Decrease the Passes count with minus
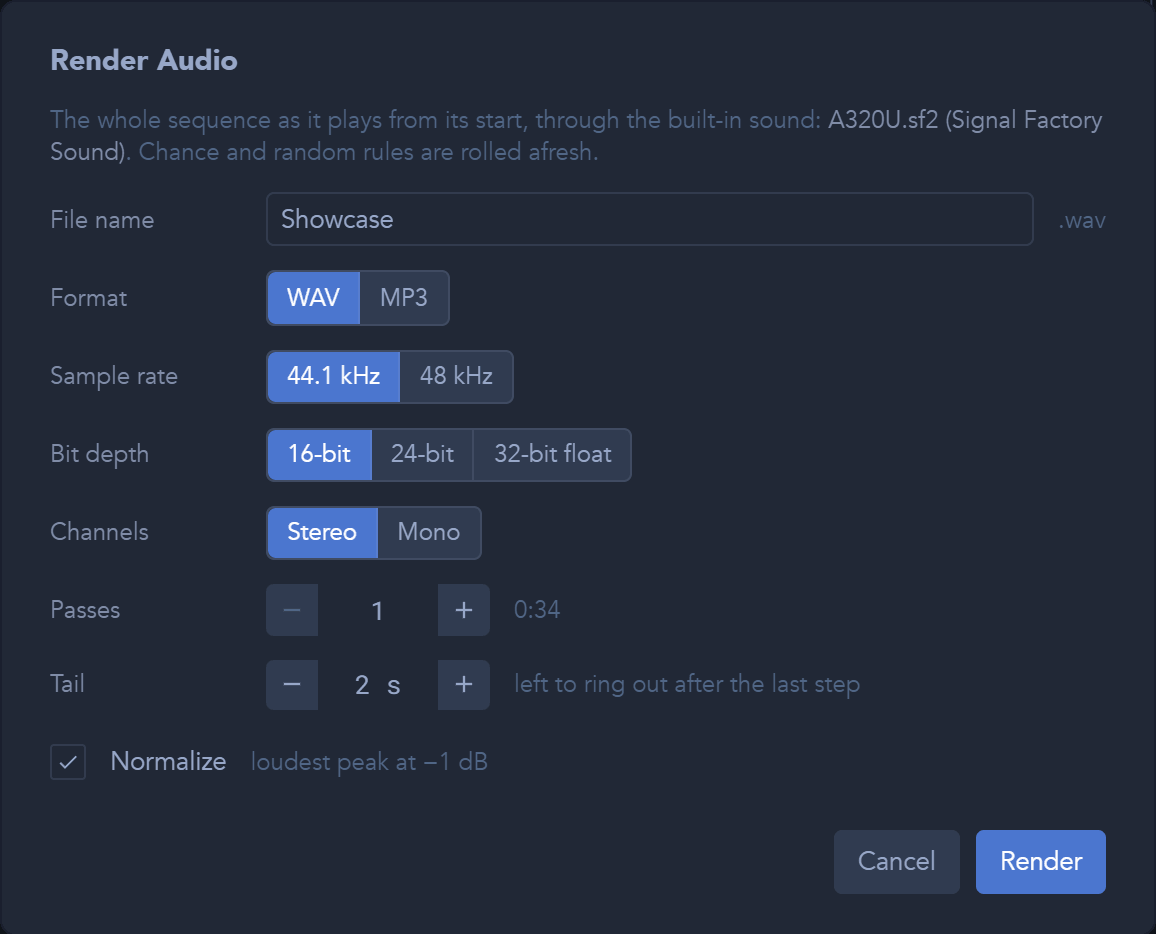This screenshot has width=1156, height=934. point(292,610)
